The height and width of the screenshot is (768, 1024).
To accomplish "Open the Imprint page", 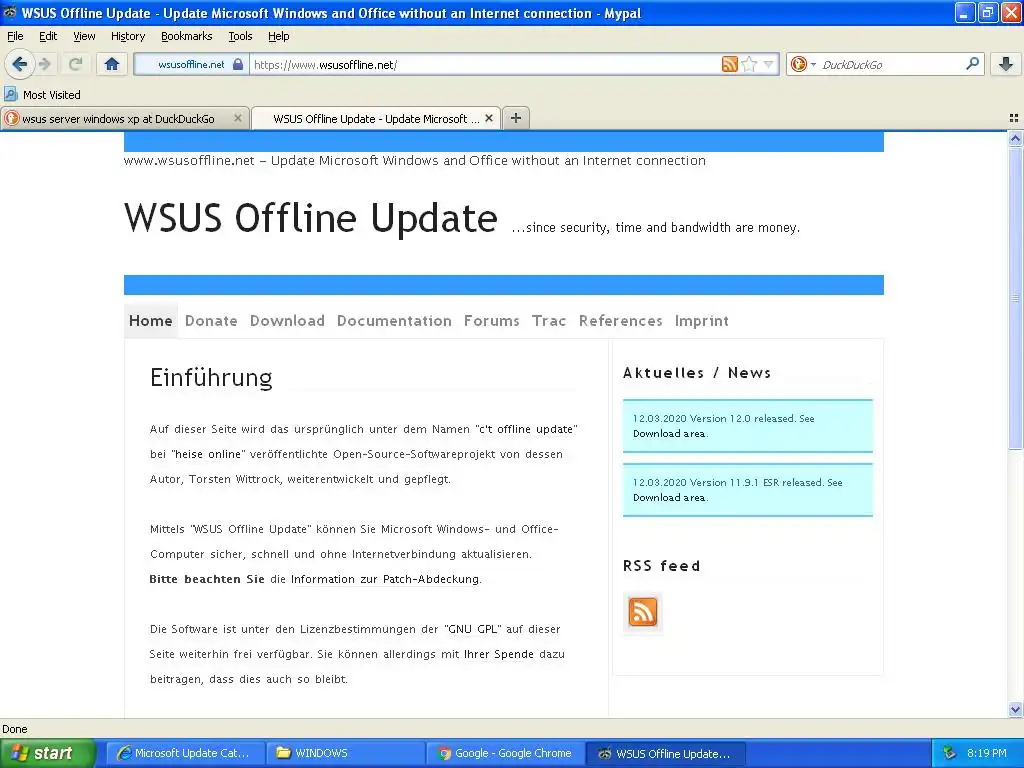I will tap(701, 321).
